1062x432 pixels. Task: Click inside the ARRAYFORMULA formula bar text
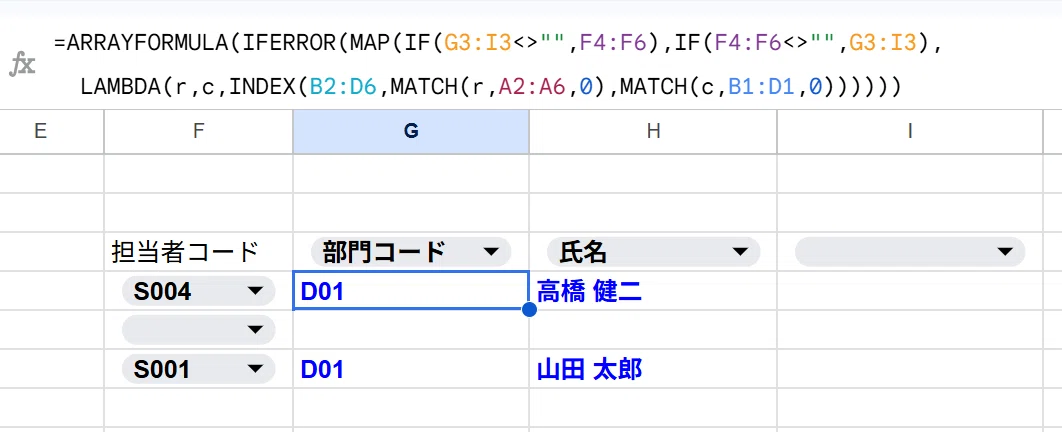click(x=498, y=65)
